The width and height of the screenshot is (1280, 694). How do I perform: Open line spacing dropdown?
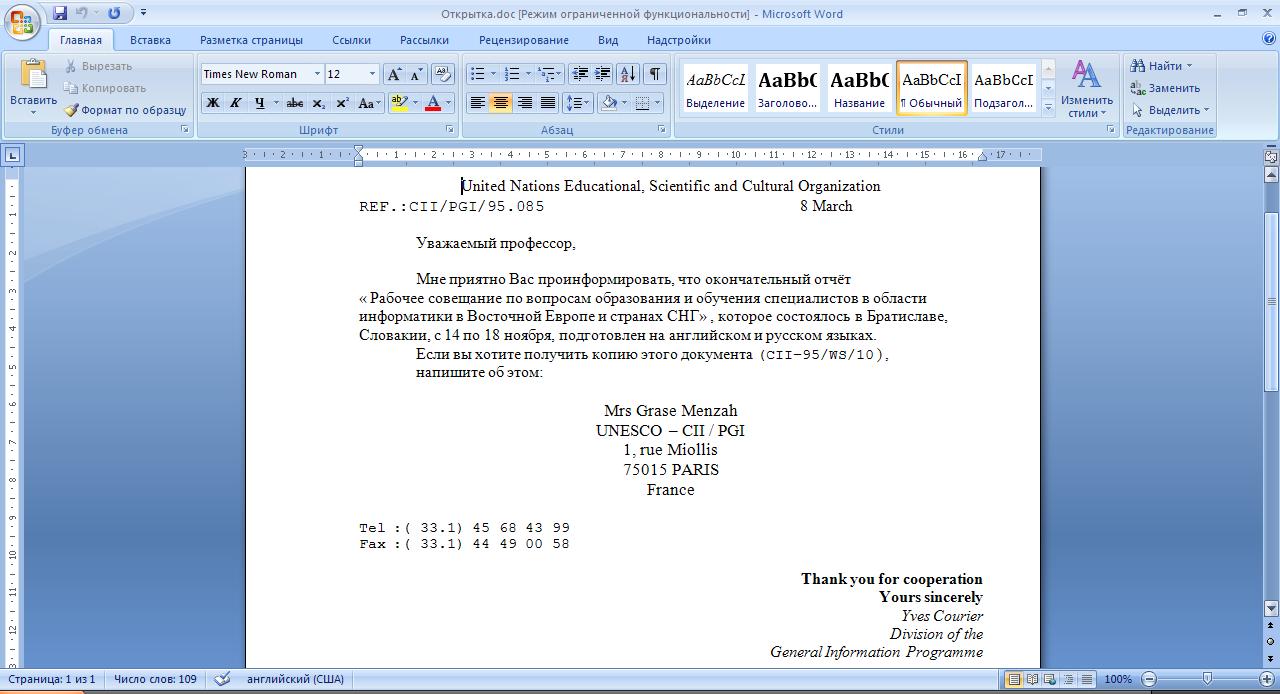click(x=577, y=103)
